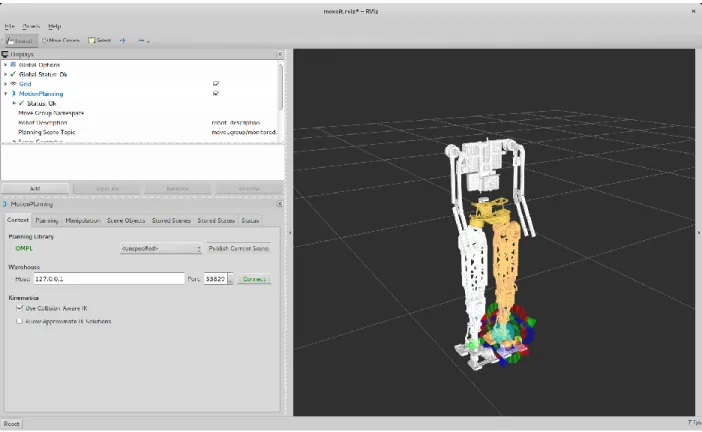Collapse the MotionPlanning display row
The image size is (702, 432).
point(5,94)
